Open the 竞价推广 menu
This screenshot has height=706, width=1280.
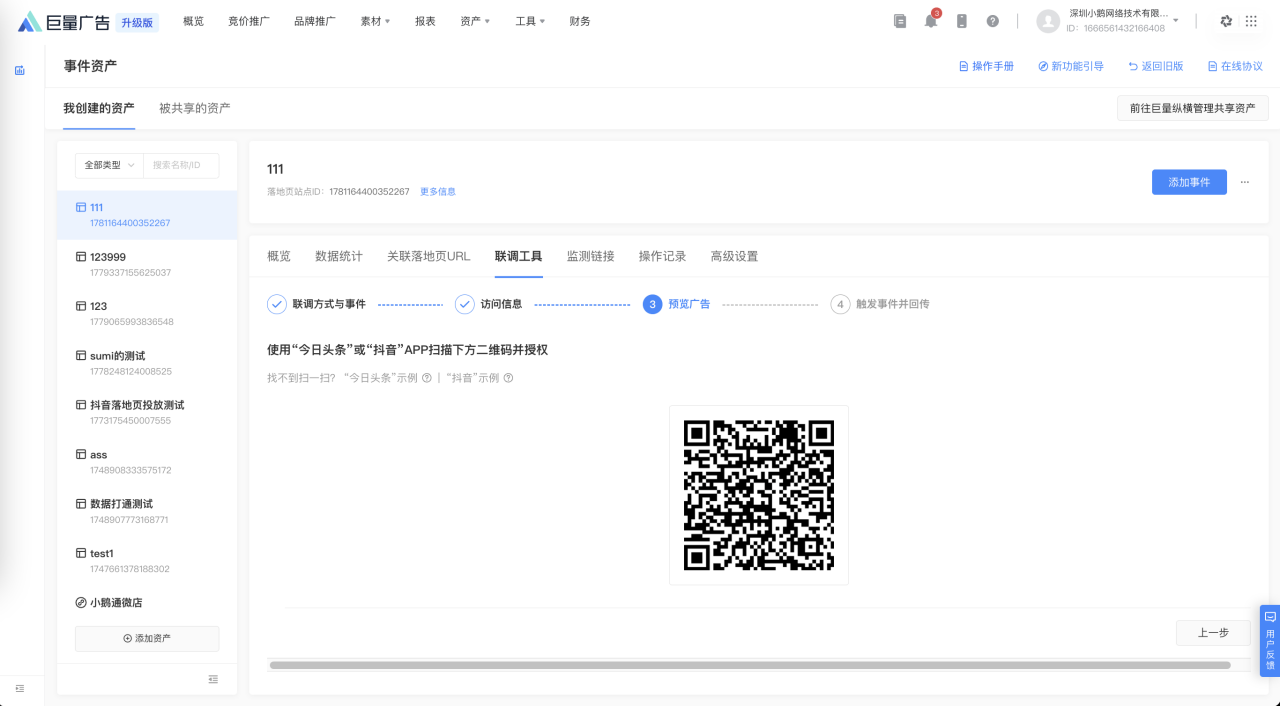(x=248, y=21)
